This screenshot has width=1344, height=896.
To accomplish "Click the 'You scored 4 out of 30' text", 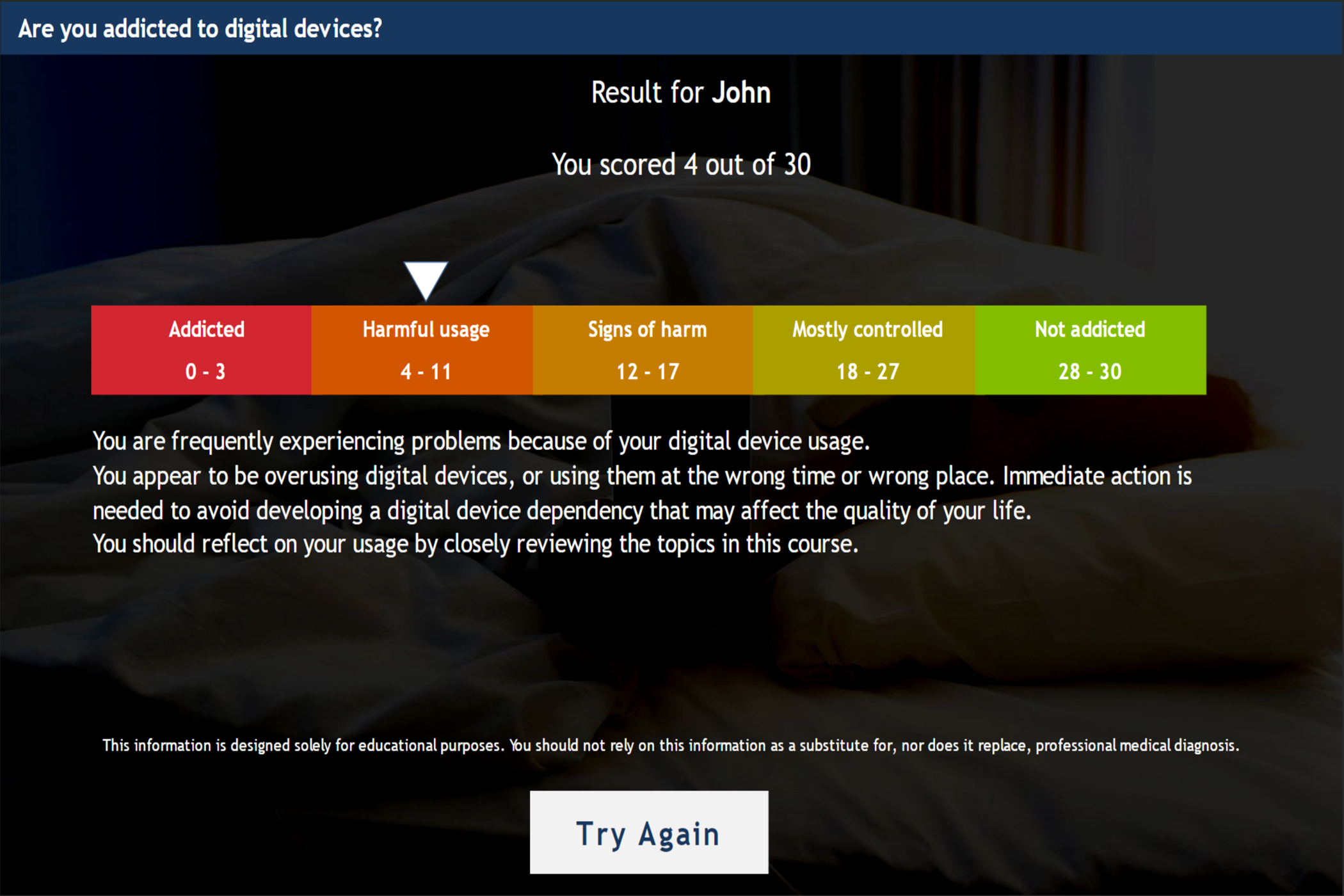I will (681, 164).
